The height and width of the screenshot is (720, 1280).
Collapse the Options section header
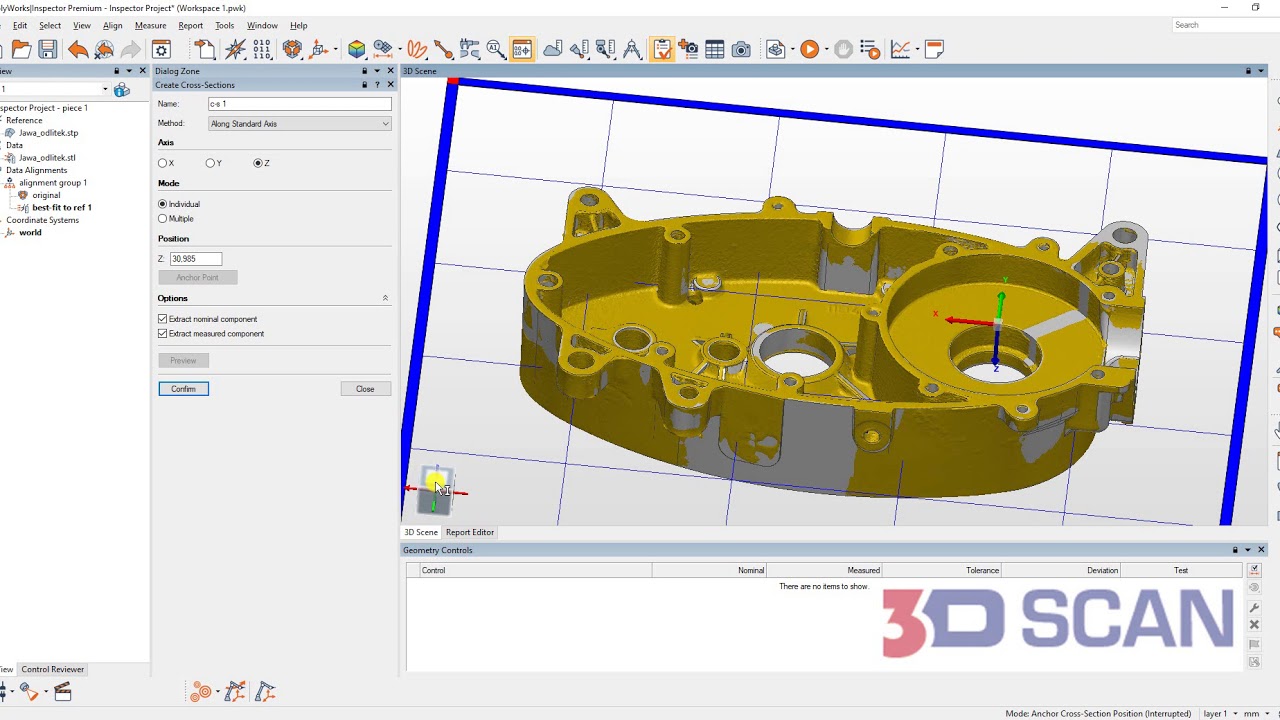click(x=385, y=297)
